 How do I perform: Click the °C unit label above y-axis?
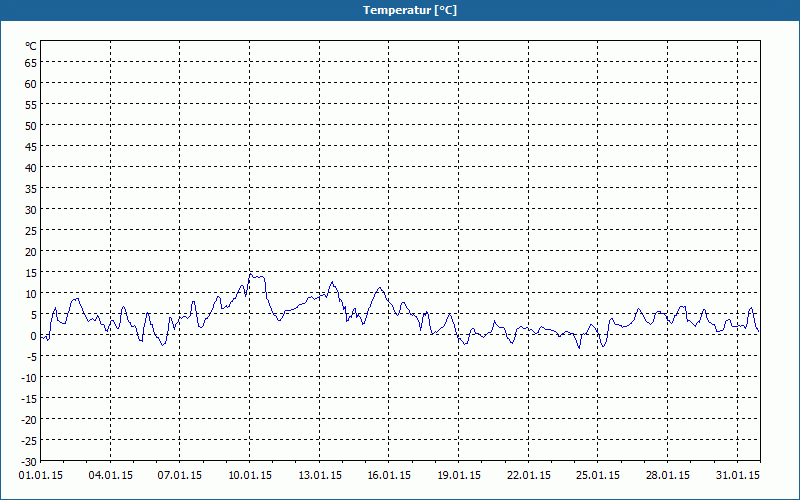click(31, 45)
